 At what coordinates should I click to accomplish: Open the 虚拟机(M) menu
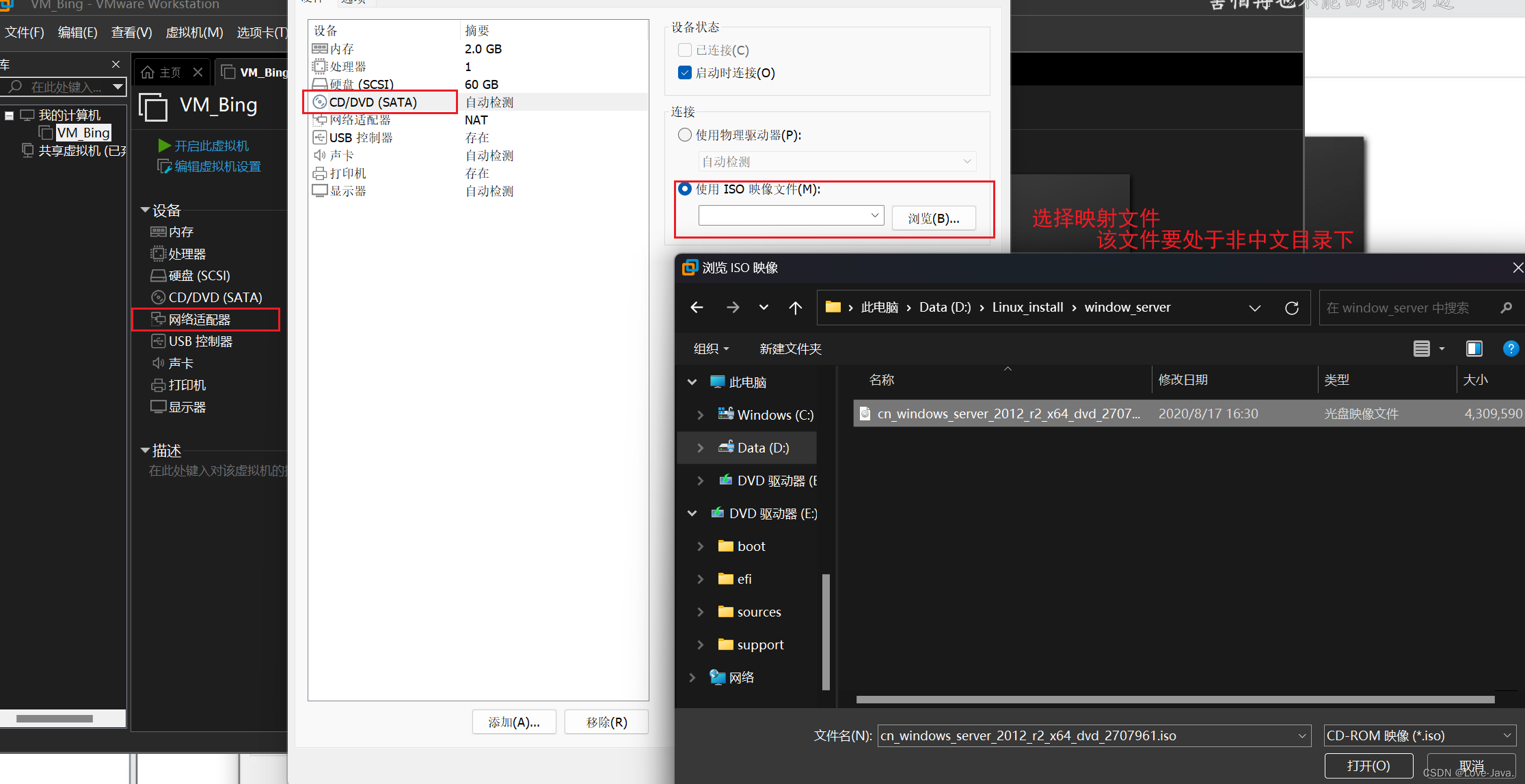click(x=194, y=32)
